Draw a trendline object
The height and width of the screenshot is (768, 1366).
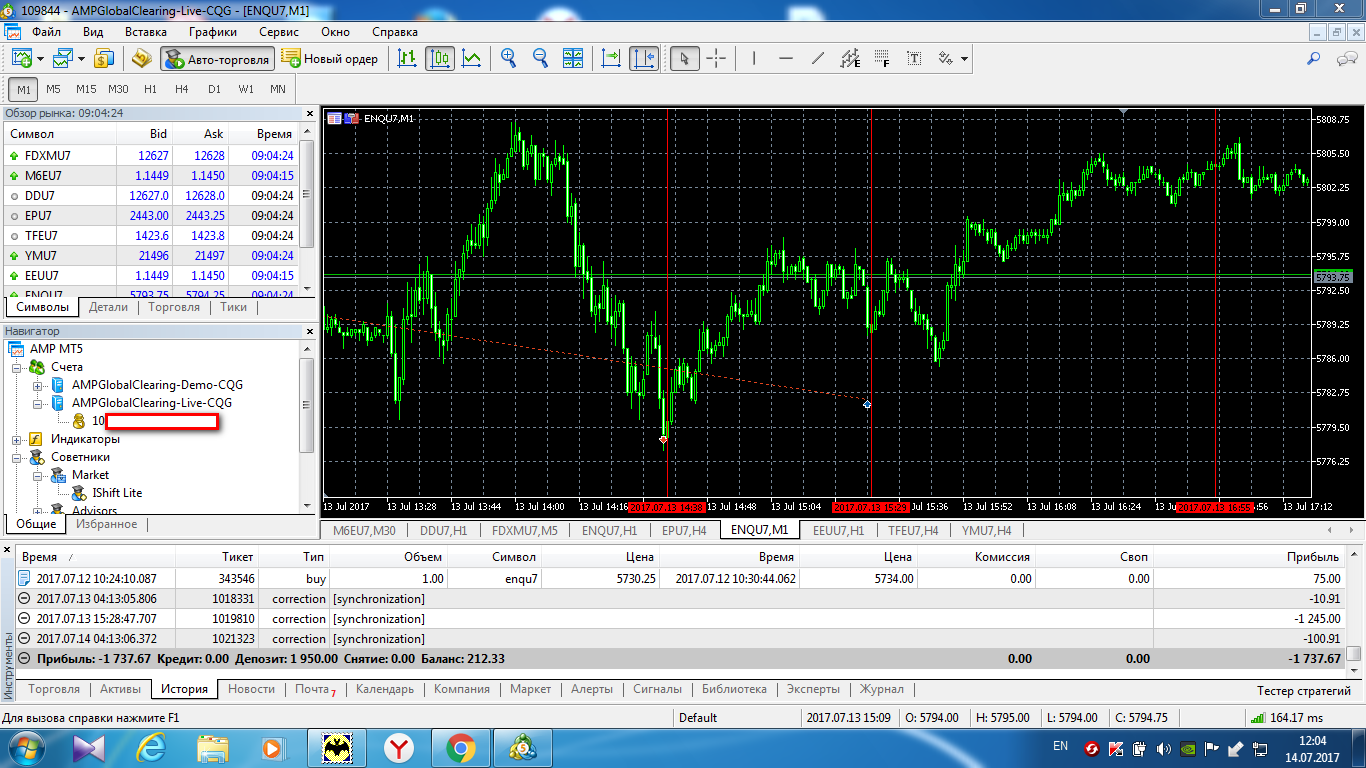(x=817, y=59)
